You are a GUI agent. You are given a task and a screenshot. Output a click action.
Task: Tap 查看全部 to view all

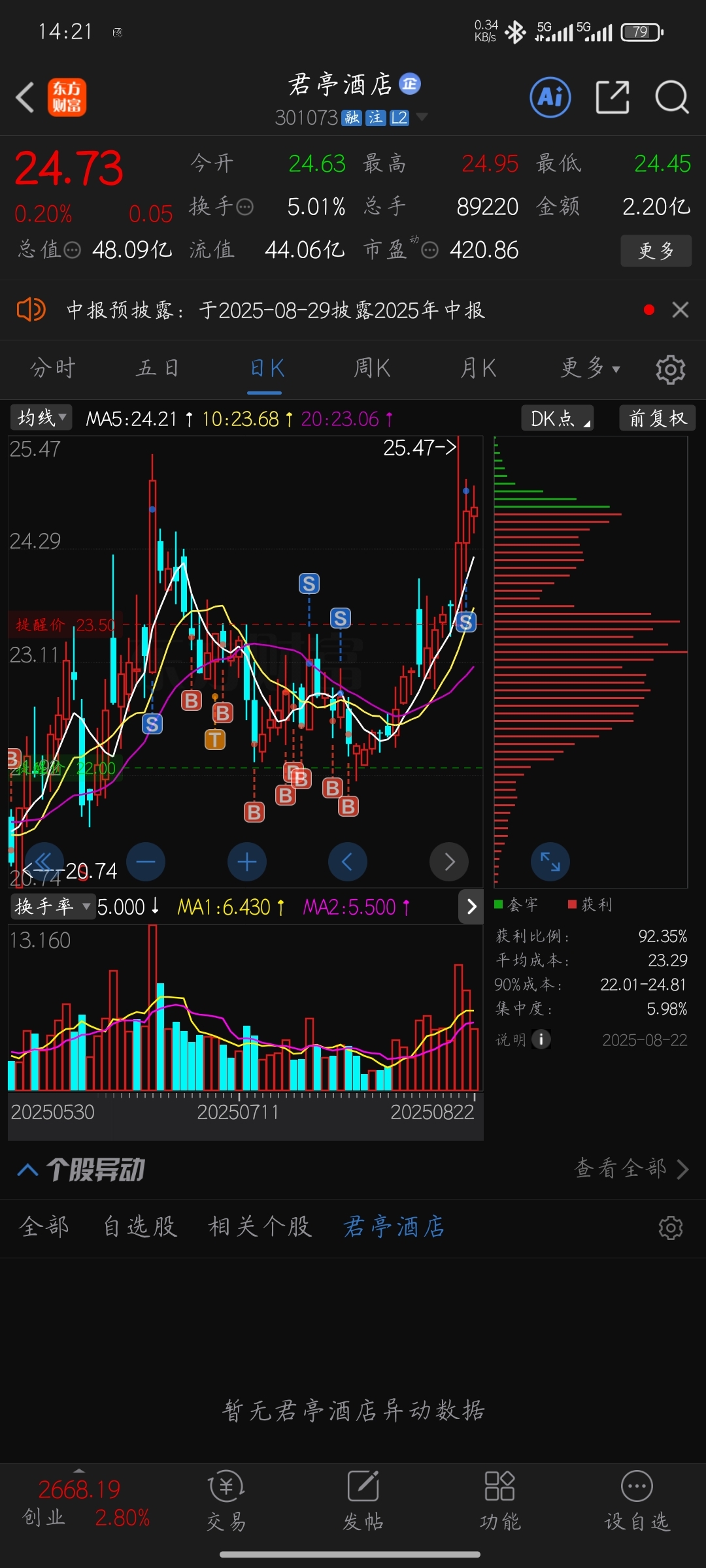[631, 1168]
